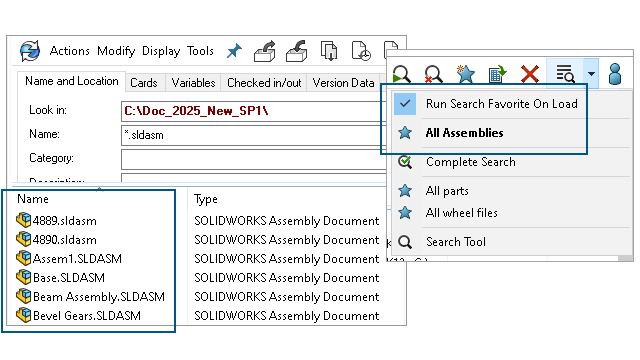The height and width of the screenshot is (360, 640).
Task: Click the red X icon
Action: pos(529,74)
